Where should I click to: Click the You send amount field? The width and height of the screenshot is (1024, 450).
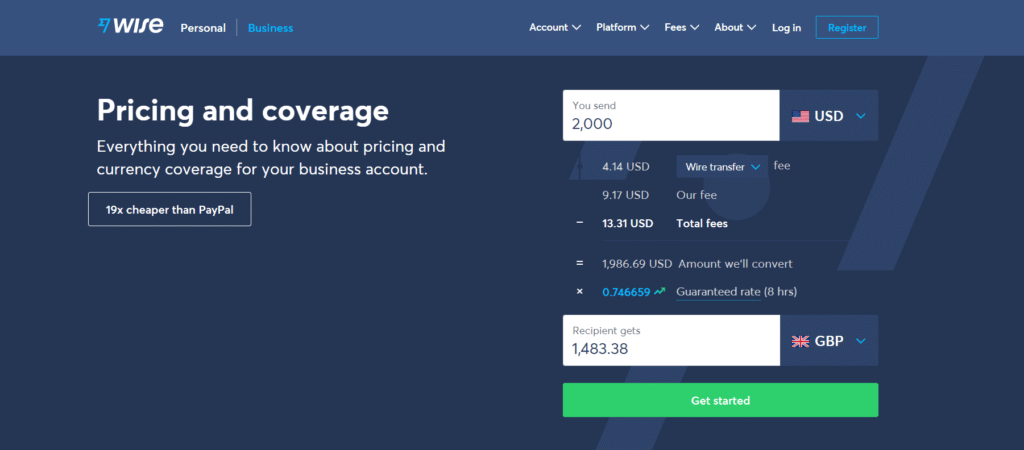click(x=670, y=116)
